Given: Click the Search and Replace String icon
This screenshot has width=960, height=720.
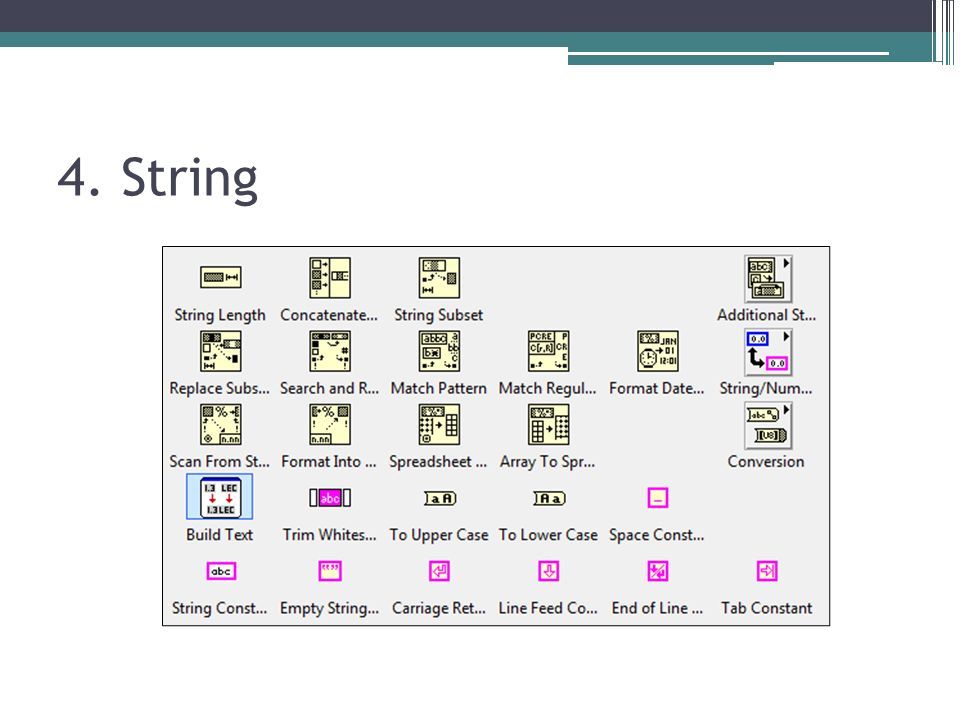Looking at the screenshot, I should [329, 351].
